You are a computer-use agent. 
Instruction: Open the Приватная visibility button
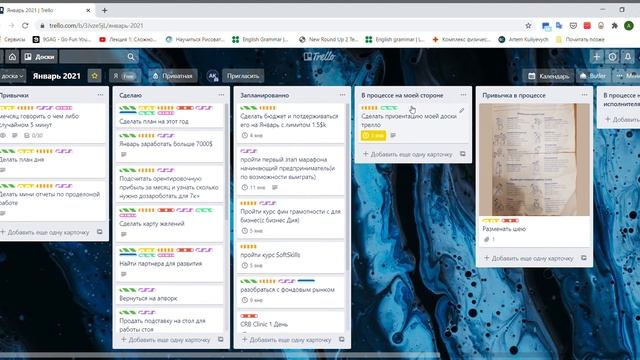[173, 76]
